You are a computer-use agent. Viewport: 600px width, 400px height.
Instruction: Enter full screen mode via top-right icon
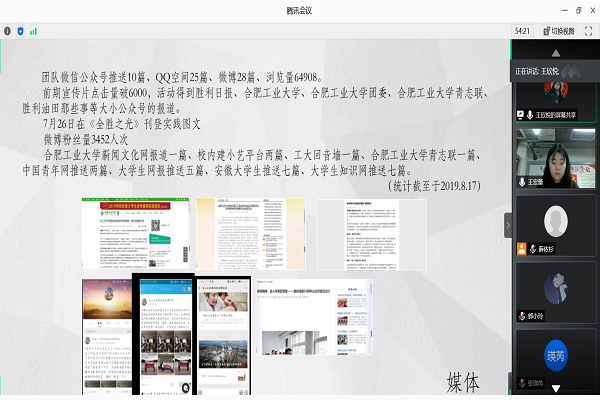tap(590, 31)
